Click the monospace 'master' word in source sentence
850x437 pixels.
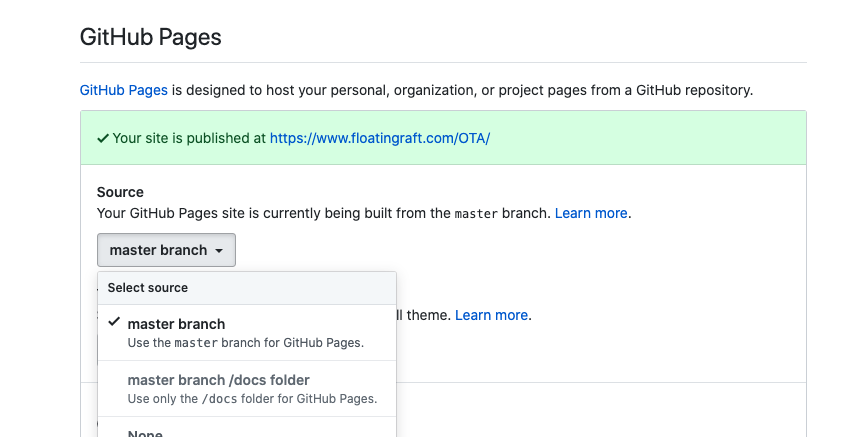click(475, 213)
